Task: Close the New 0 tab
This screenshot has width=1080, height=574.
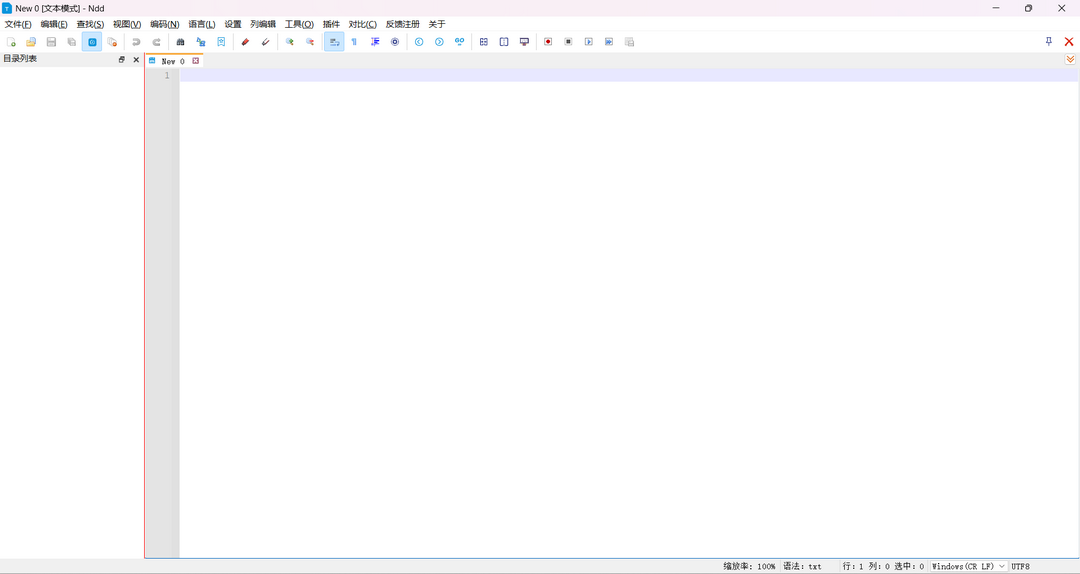Action: click(x=196, y=61)
